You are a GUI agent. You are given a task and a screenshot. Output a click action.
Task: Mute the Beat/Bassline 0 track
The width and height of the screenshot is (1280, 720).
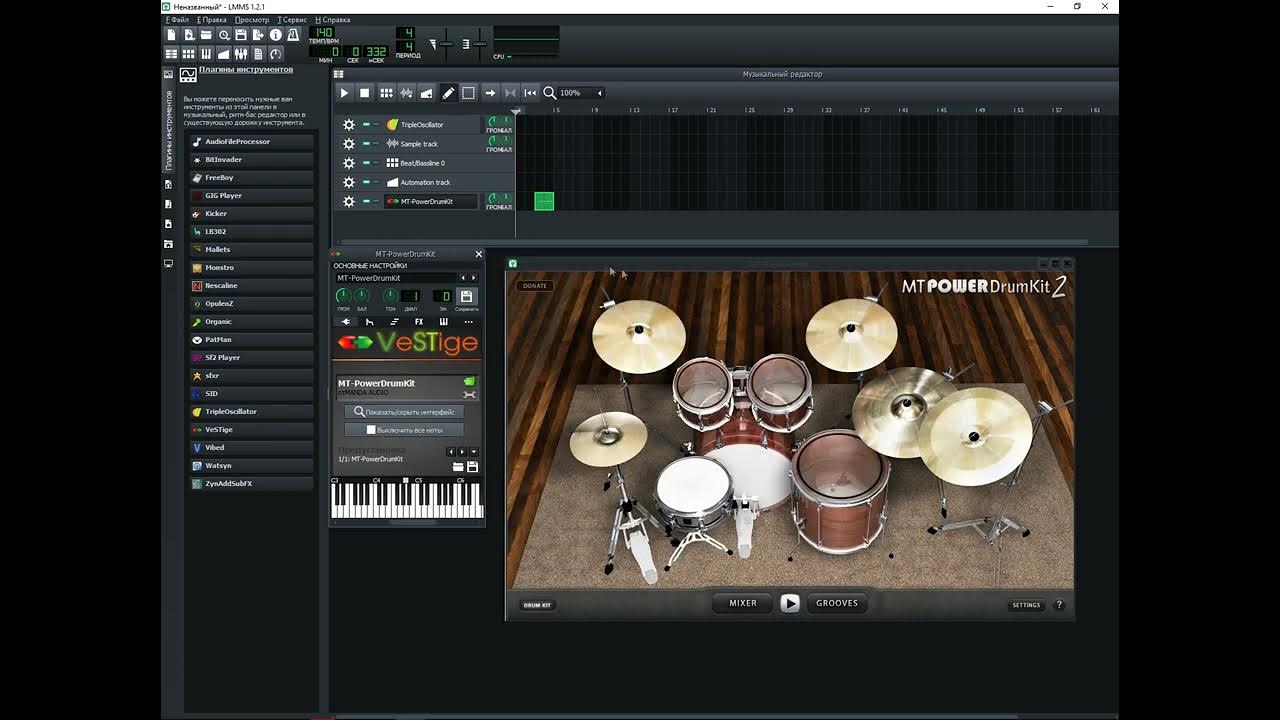coord(366,163)
